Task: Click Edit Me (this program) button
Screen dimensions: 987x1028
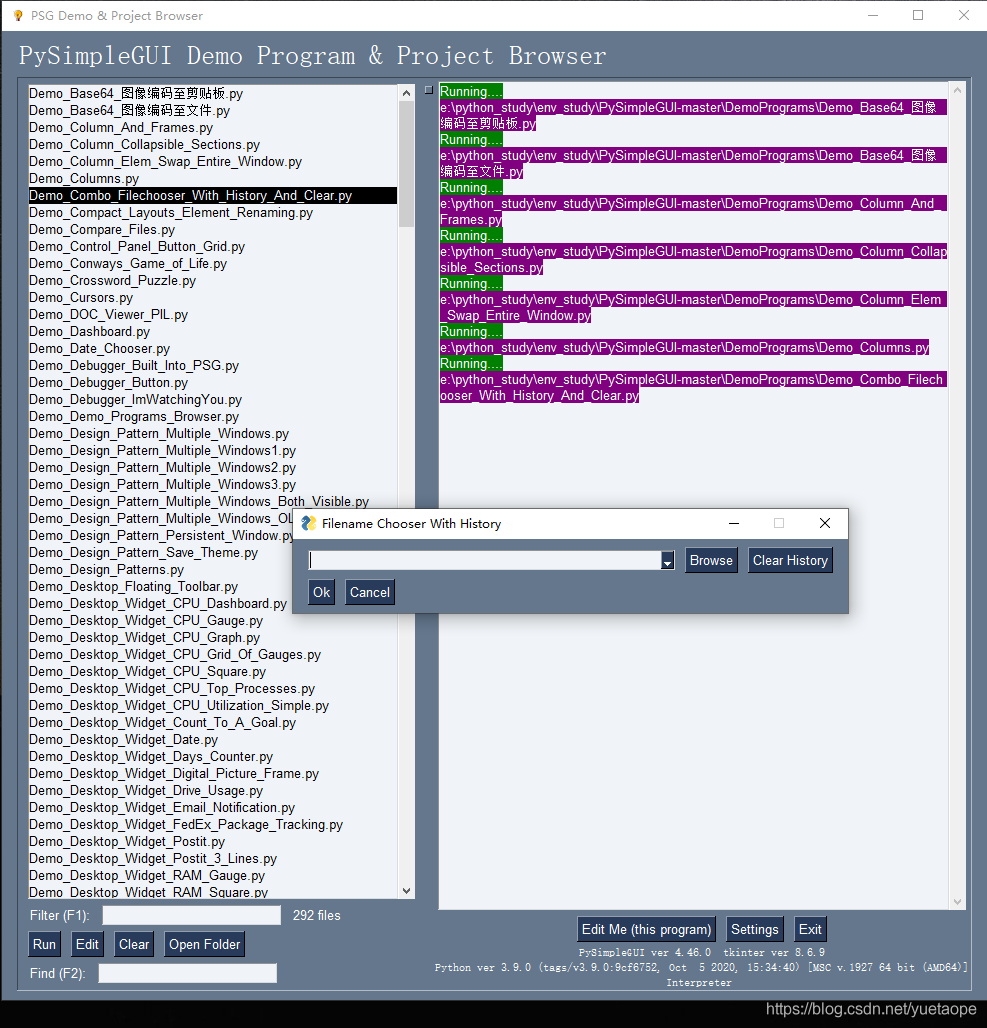Action: [646, 929]
